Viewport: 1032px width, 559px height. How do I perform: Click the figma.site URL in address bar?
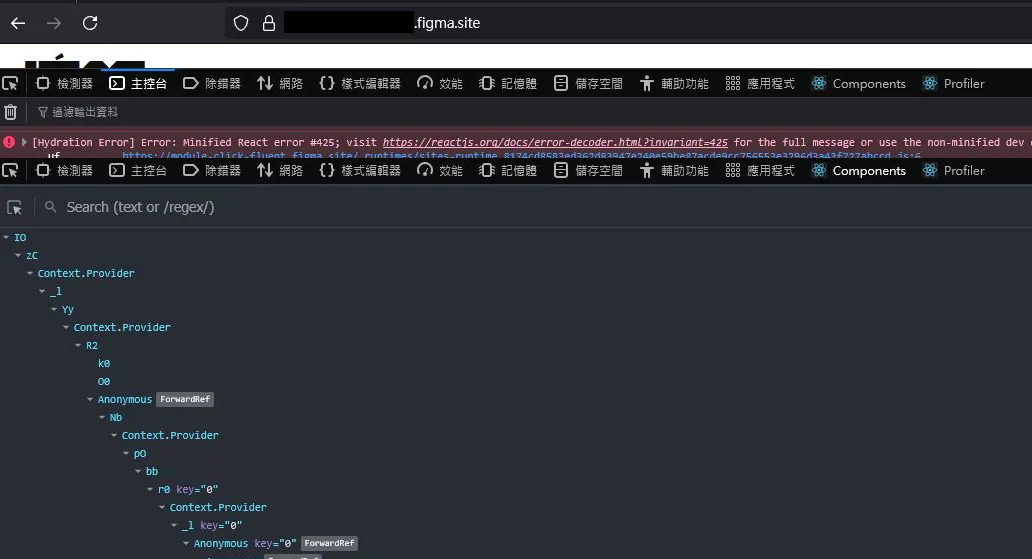[x=448, y=23]
